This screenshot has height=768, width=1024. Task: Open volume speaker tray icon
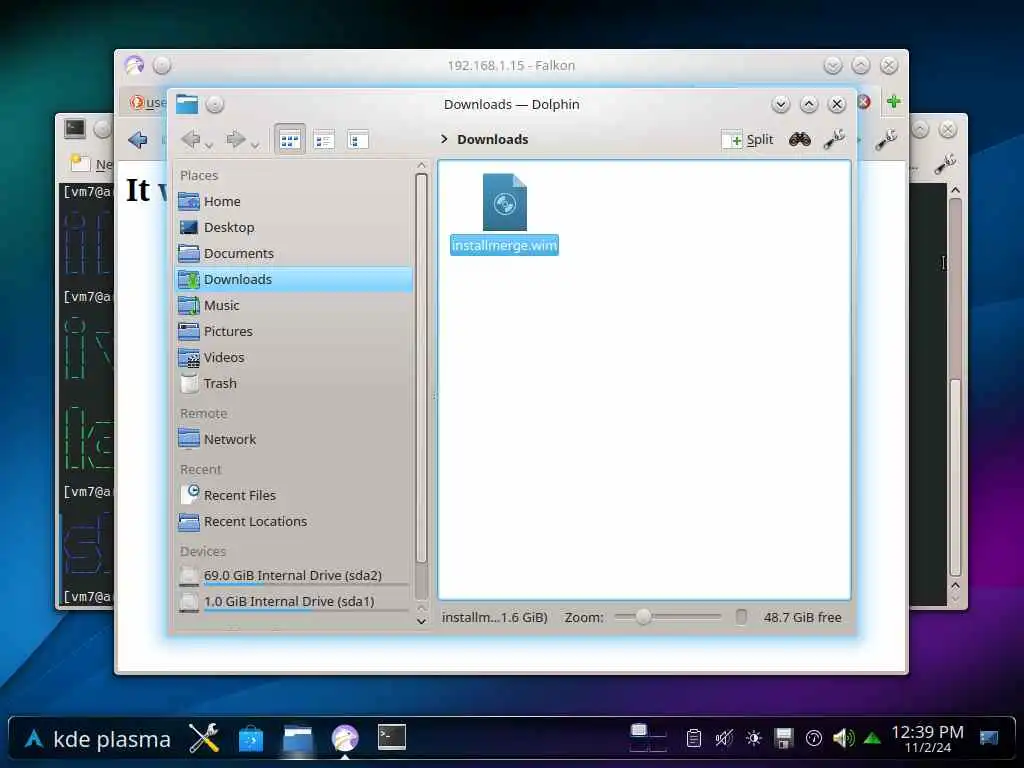pos(843,739)
